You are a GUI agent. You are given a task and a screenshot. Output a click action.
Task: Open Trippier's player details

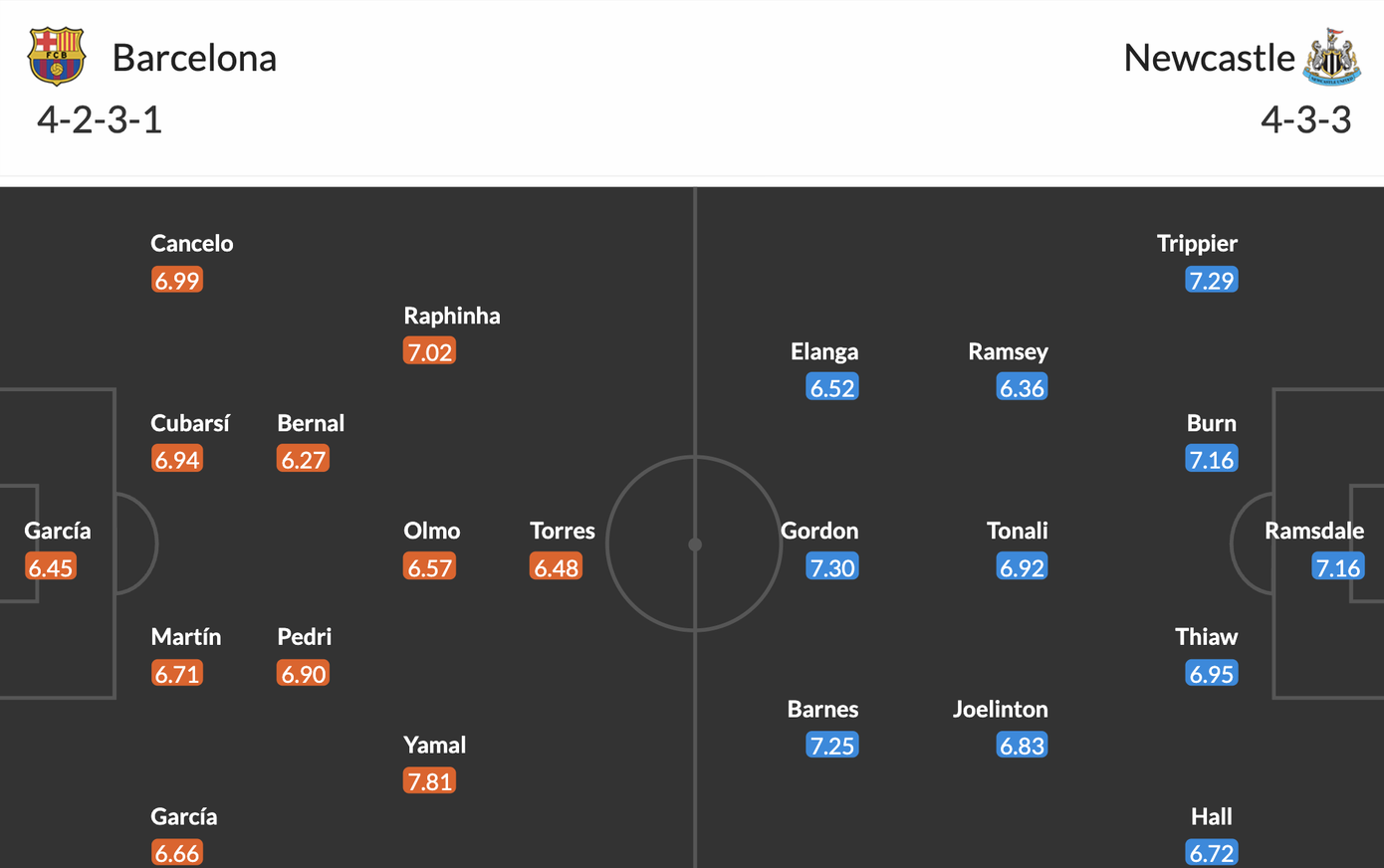(1197, 244)
